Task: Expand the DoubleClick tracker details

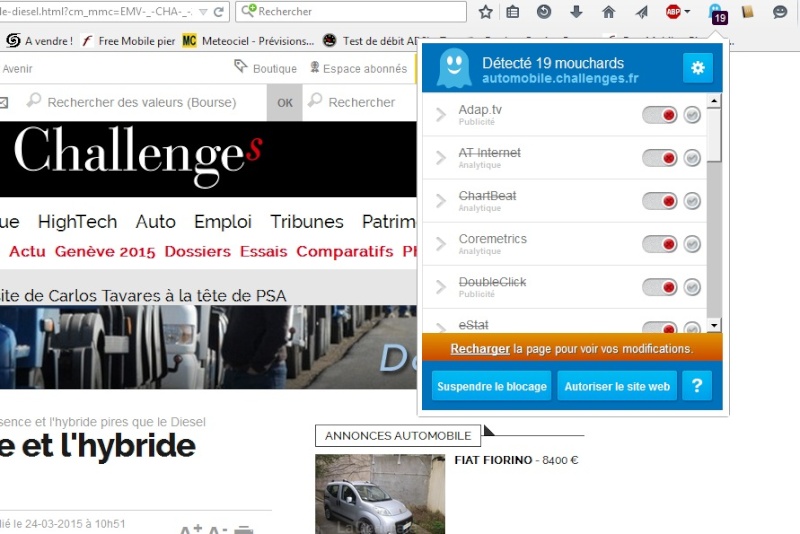Action: (440, 287)
